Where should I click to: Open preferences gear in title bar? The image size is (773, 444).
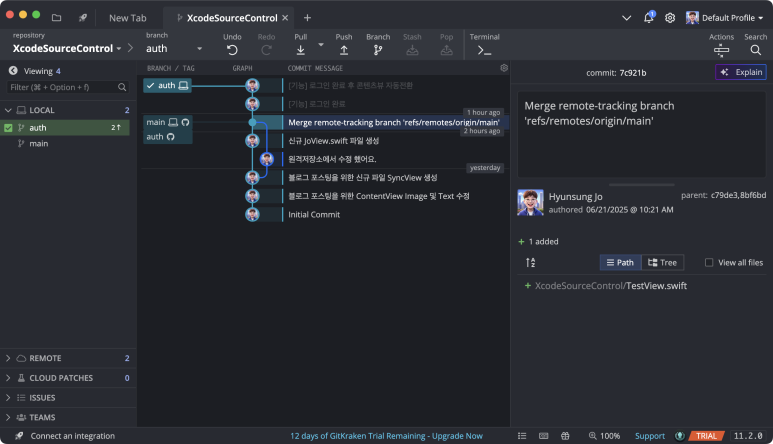(x=669, y=18)
